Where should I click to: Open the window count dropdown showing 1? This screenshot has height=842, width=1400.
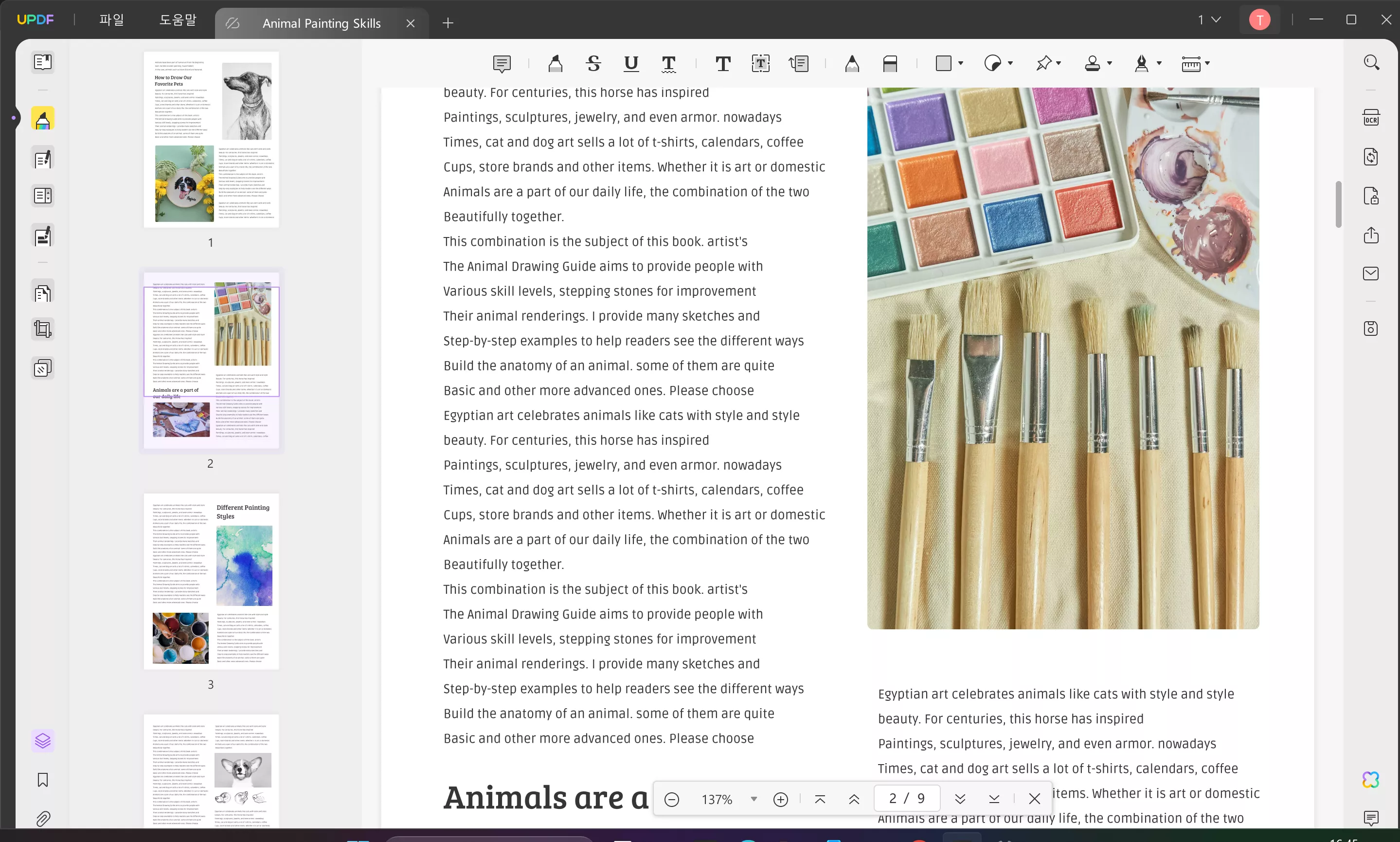coord(1208,20)
